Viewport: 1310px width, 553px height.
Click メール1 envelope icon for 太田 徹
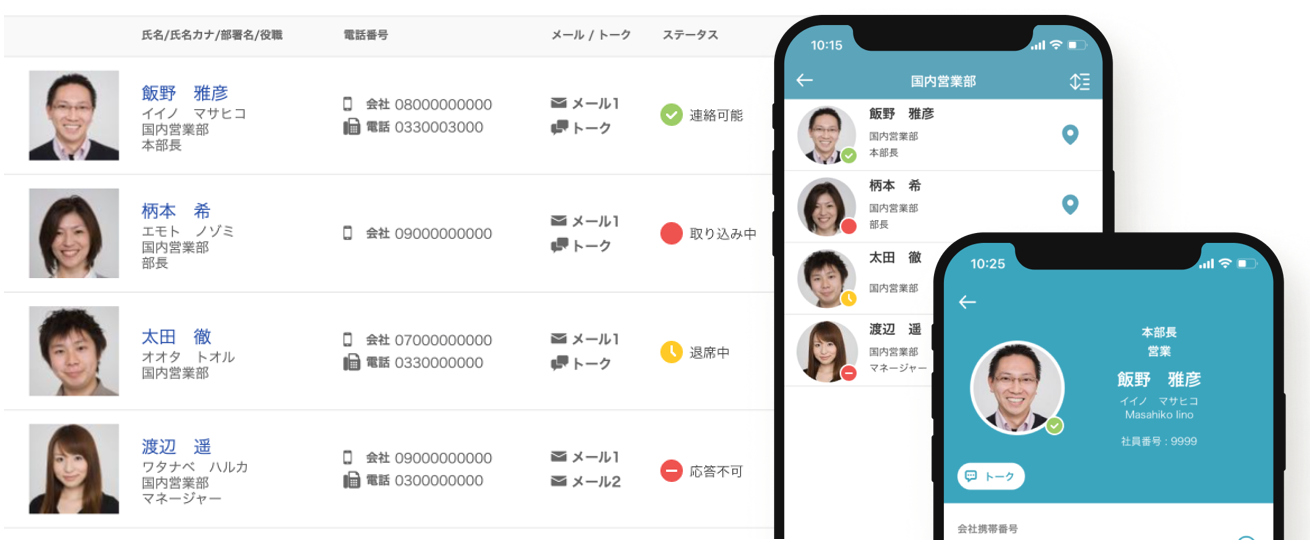[x=559, y=339]
